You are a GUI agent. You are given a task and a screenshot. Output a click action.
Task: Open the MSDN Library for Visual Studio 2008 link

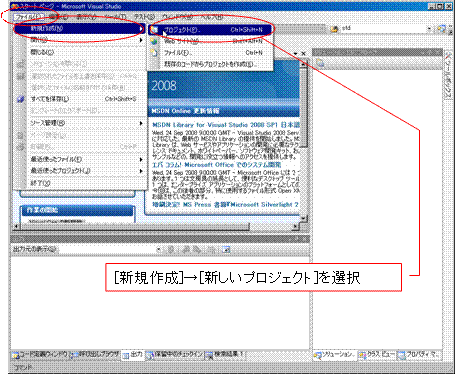(x=226, y=125)
